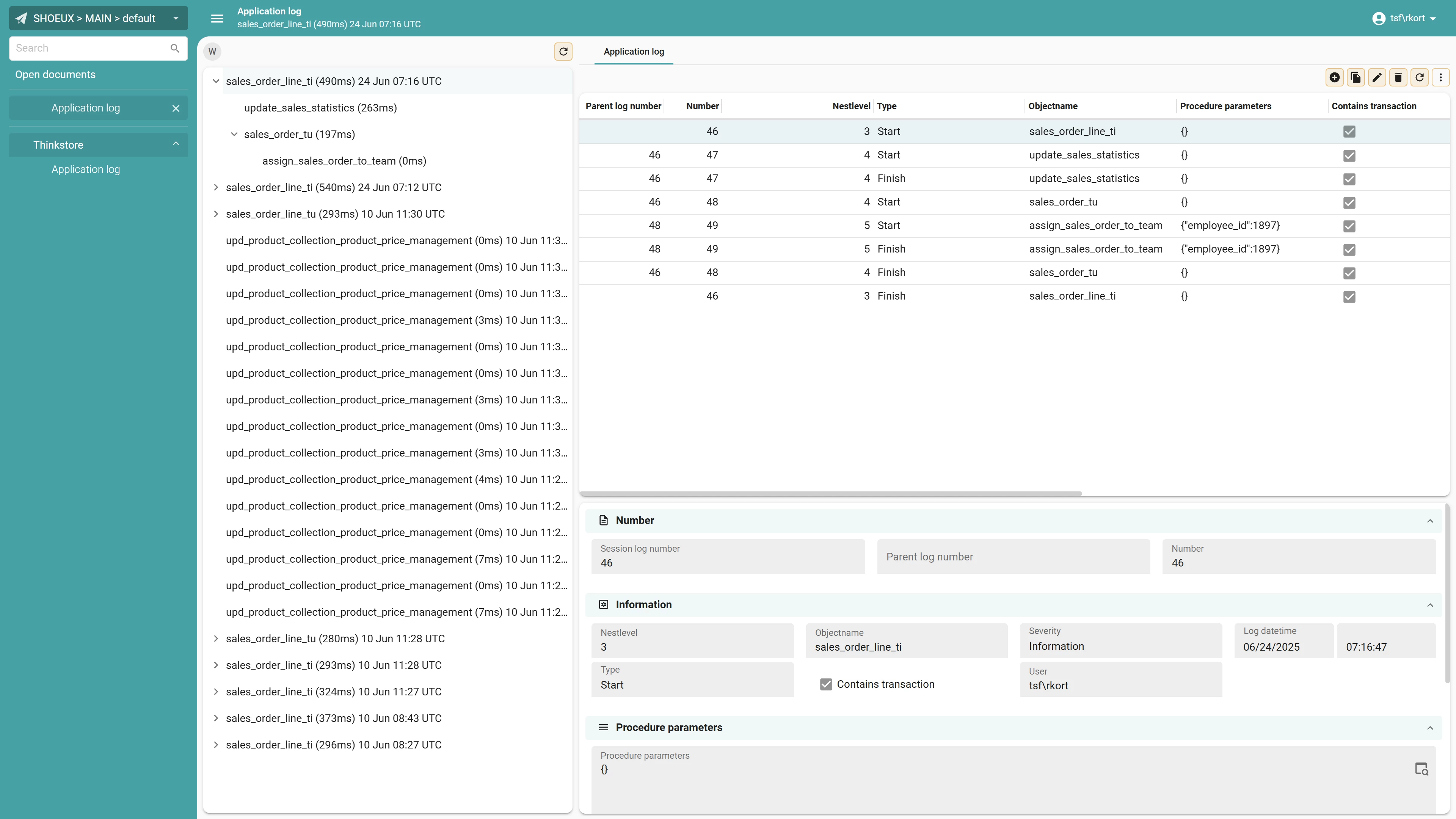Click the Parent log number field
This screenshot has width=1456, height=819.
pyautogui.click(x=1013, y=557)
